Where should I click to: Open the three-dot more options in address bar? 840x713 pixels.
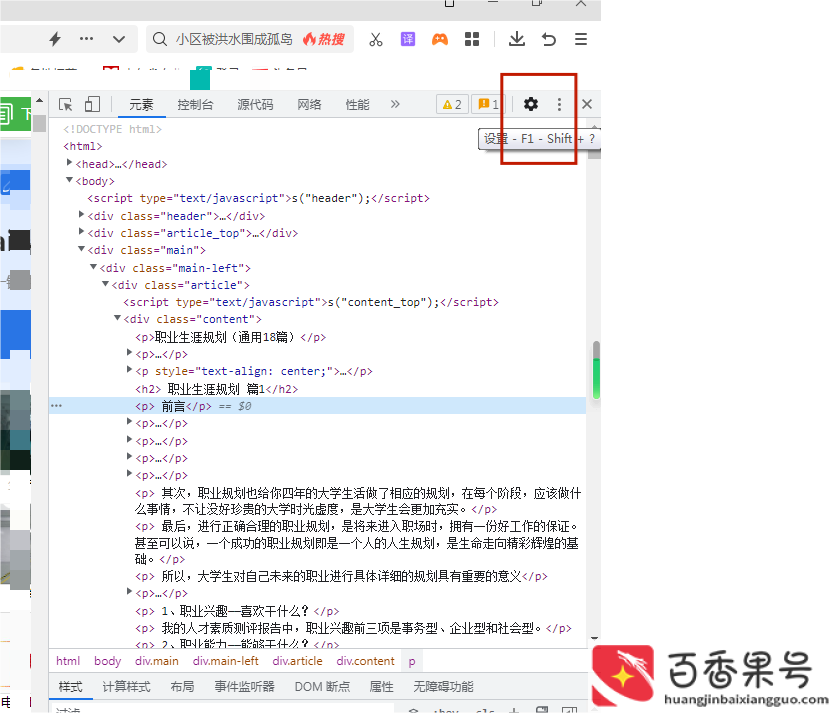(x=86, y=39)
